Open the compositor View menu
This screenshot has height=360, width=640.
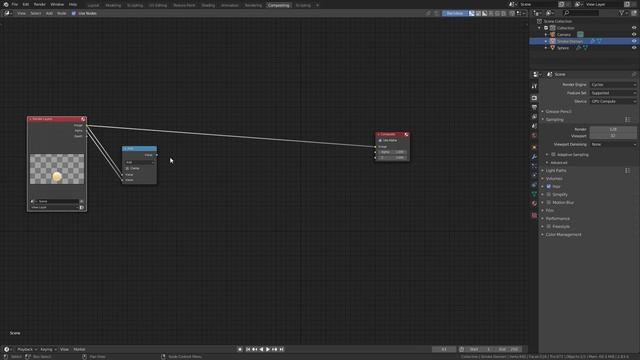point(21,13)
